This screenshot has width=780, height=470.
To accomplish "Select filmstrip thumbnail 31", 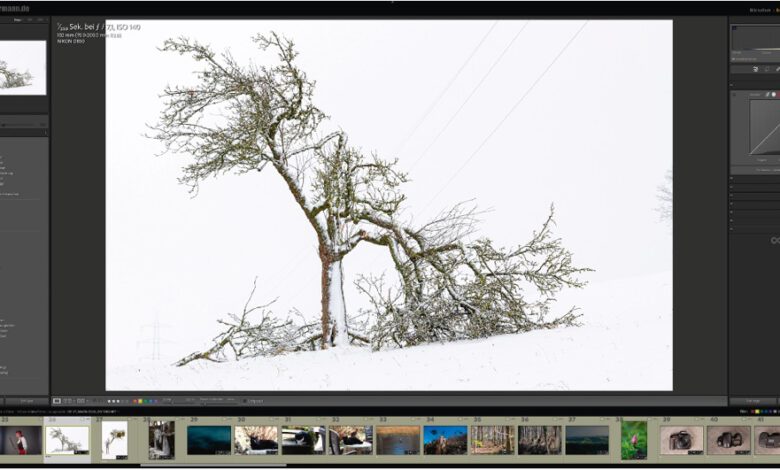I will pyautogui.click(x=303, y=440).
